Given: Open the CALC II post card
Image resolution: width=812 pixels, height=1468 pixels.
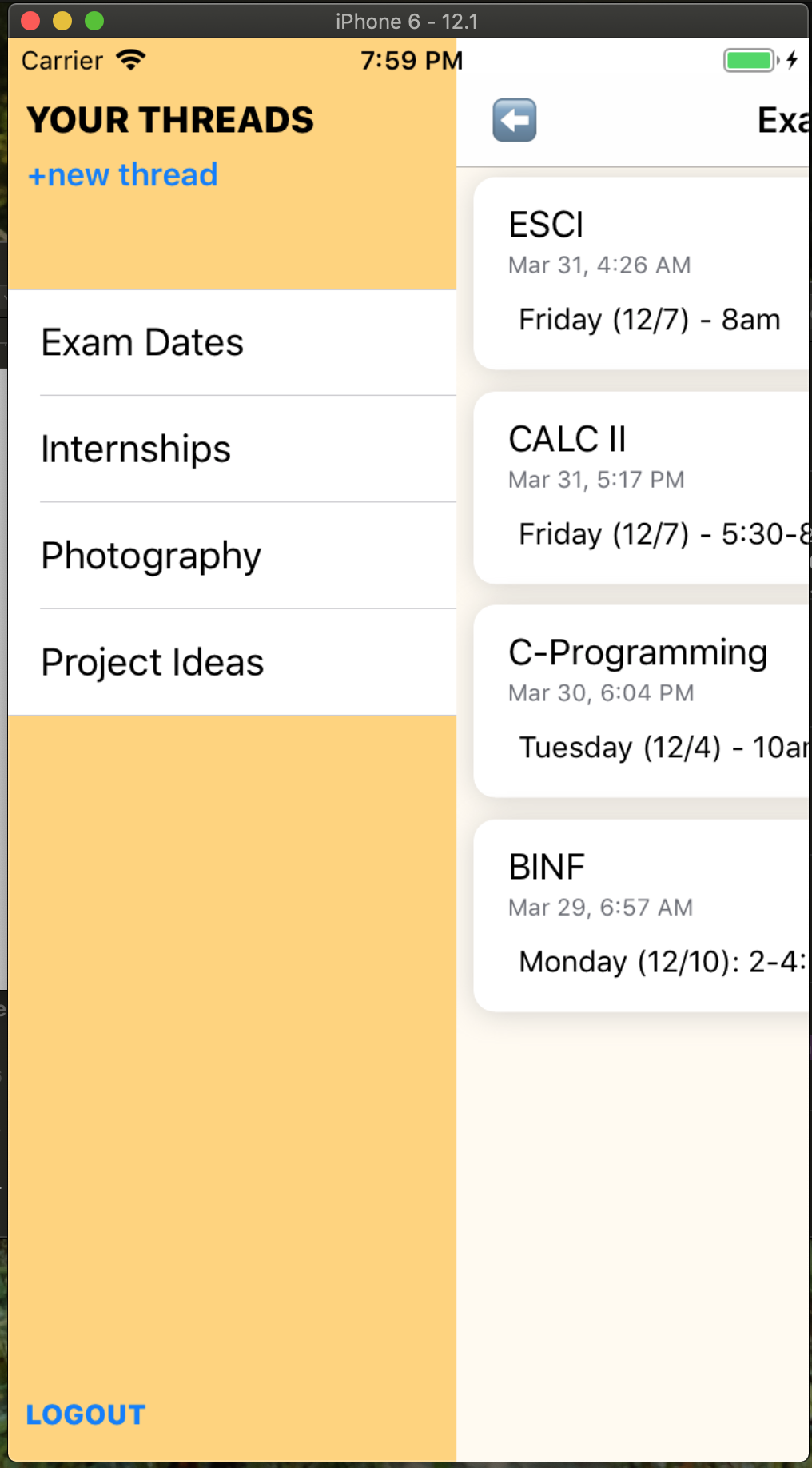Looking at the screenshot, I should (x=642, y=488).
